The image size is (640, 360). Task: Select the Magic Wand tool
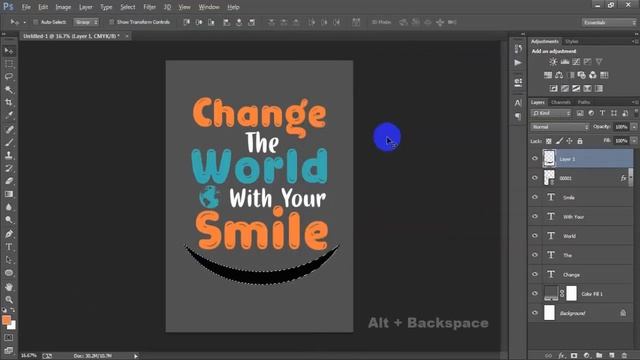coord(9,89)
